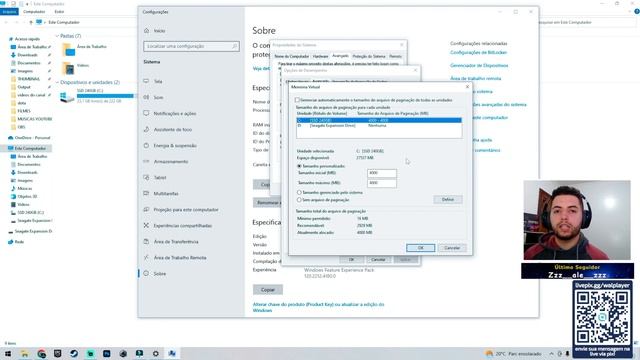Viewport: 640px width, 360px height.
Task: Open Arquivo menu in Explorer
Action: point(9,12)
